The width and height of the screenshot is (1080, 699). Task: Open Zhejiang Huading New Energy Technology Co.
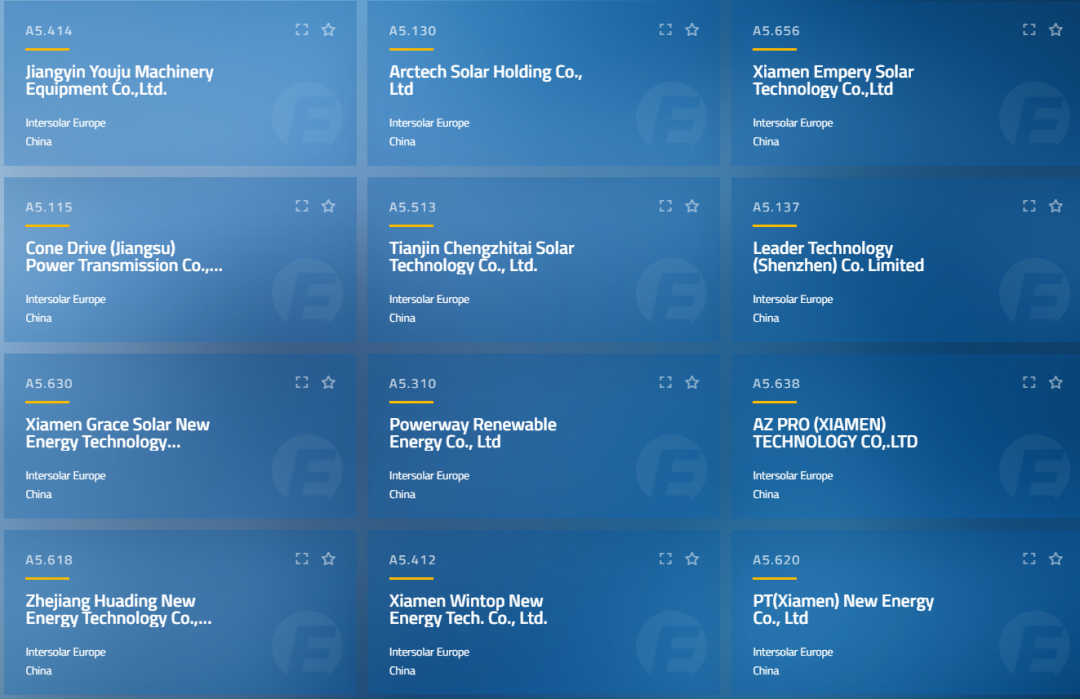tap(118, 609)
